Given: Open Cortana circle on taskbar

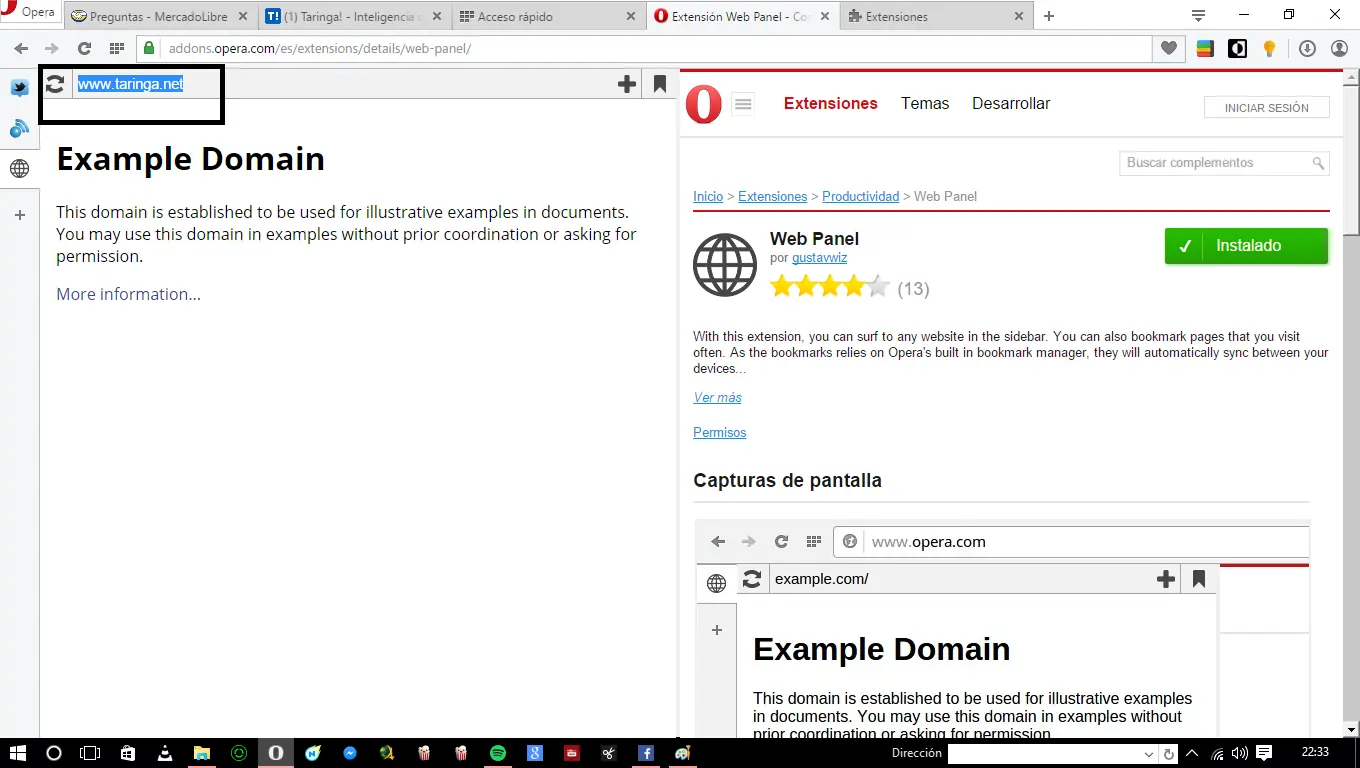Looking at the screenshot, I should (54, 753).
